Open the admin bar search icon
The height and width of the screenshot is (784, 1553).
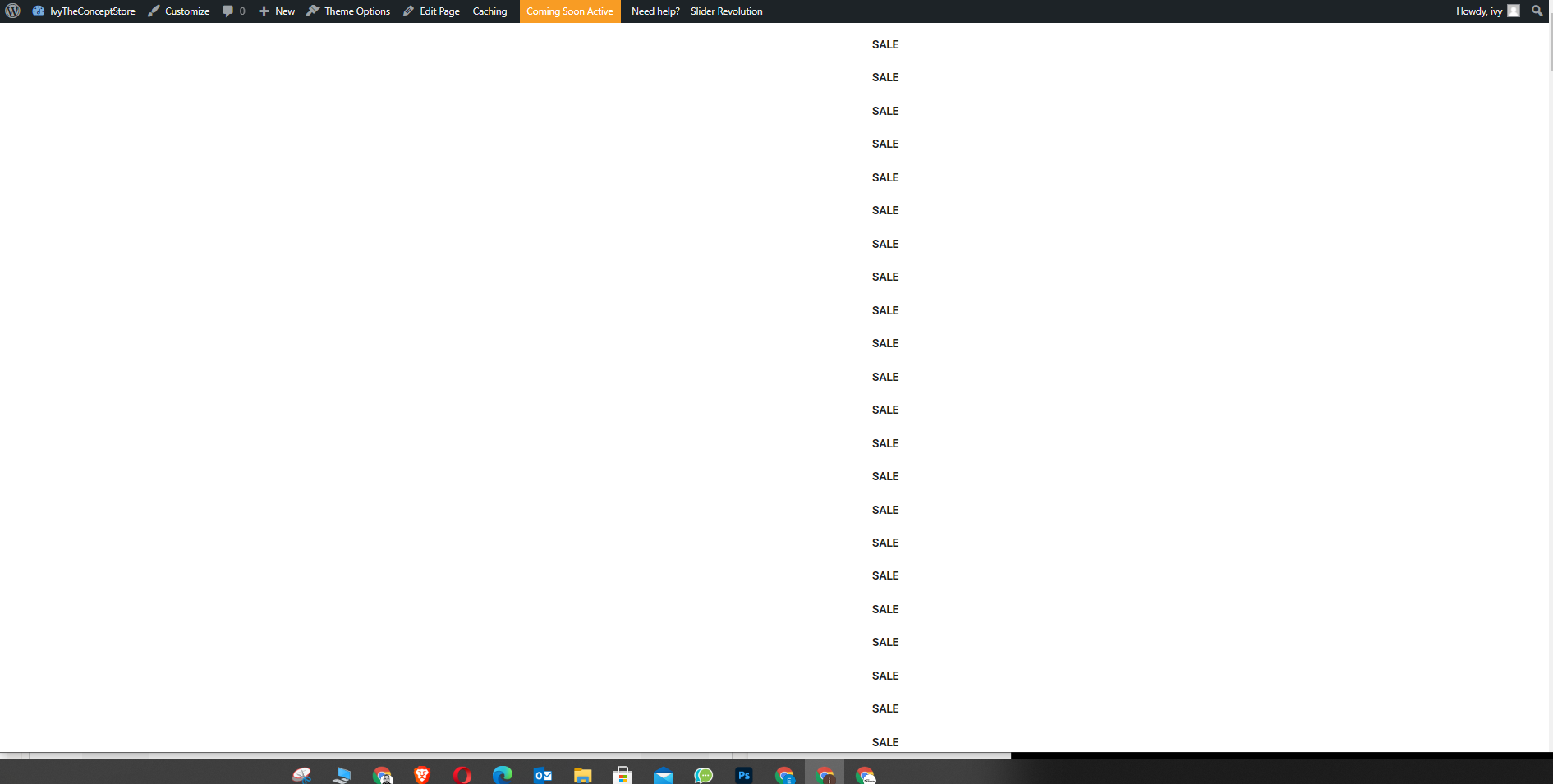1537,11
